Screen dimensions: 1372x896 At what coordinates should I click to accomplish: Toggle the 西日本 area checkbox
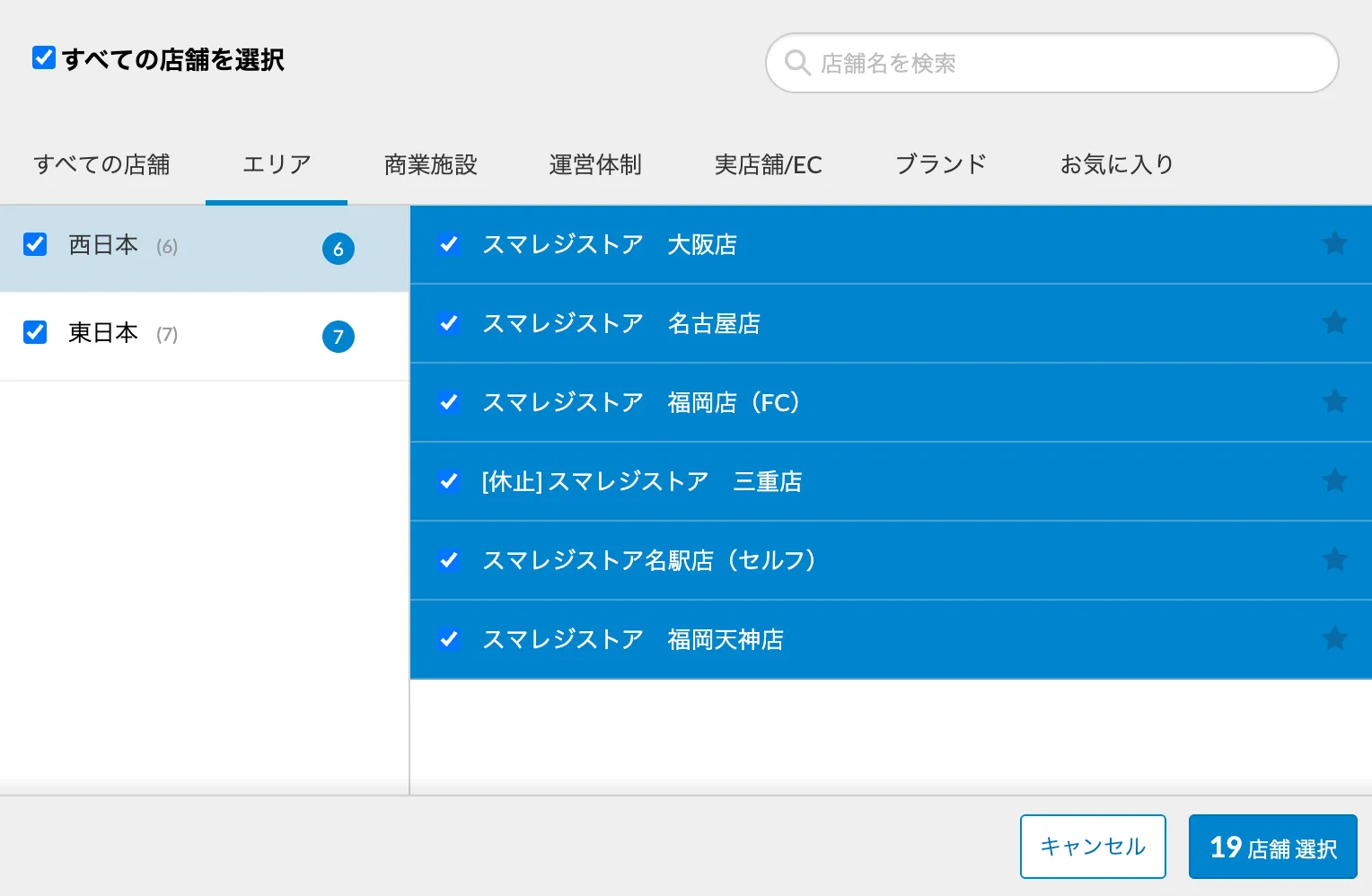coord(35,244)
